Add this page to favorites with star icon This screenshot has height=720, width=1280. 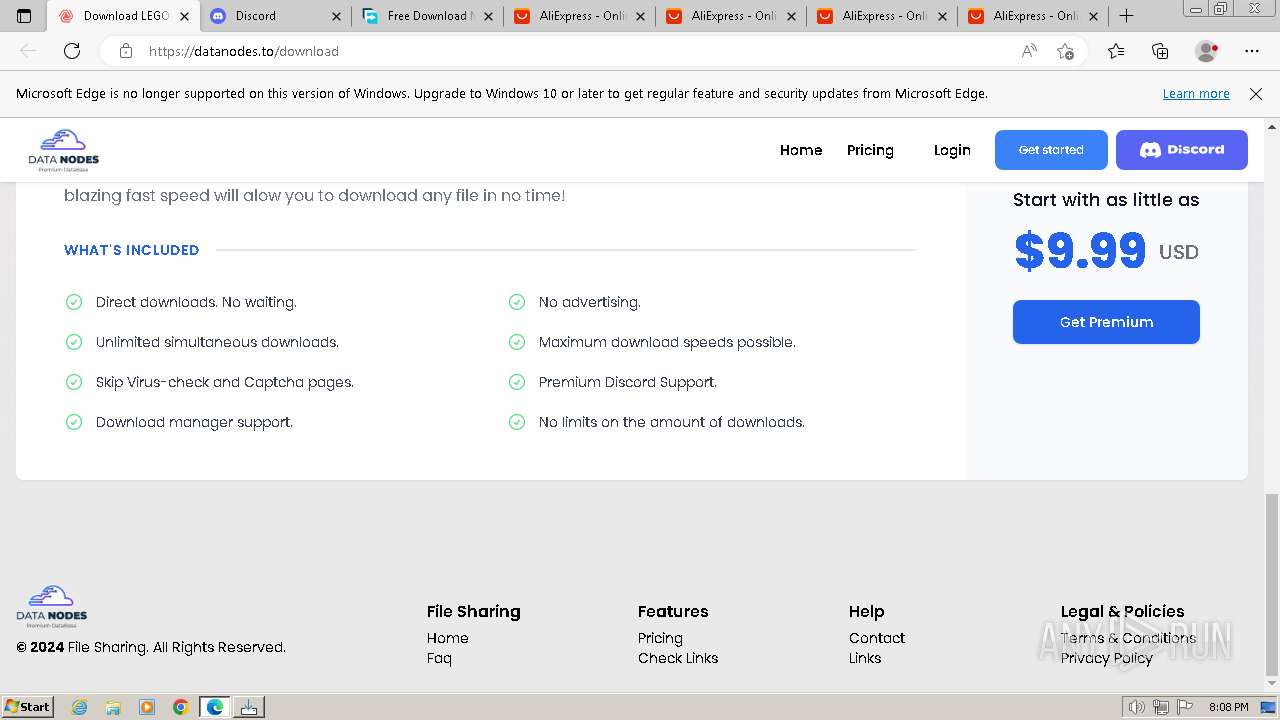point(1065,51)
